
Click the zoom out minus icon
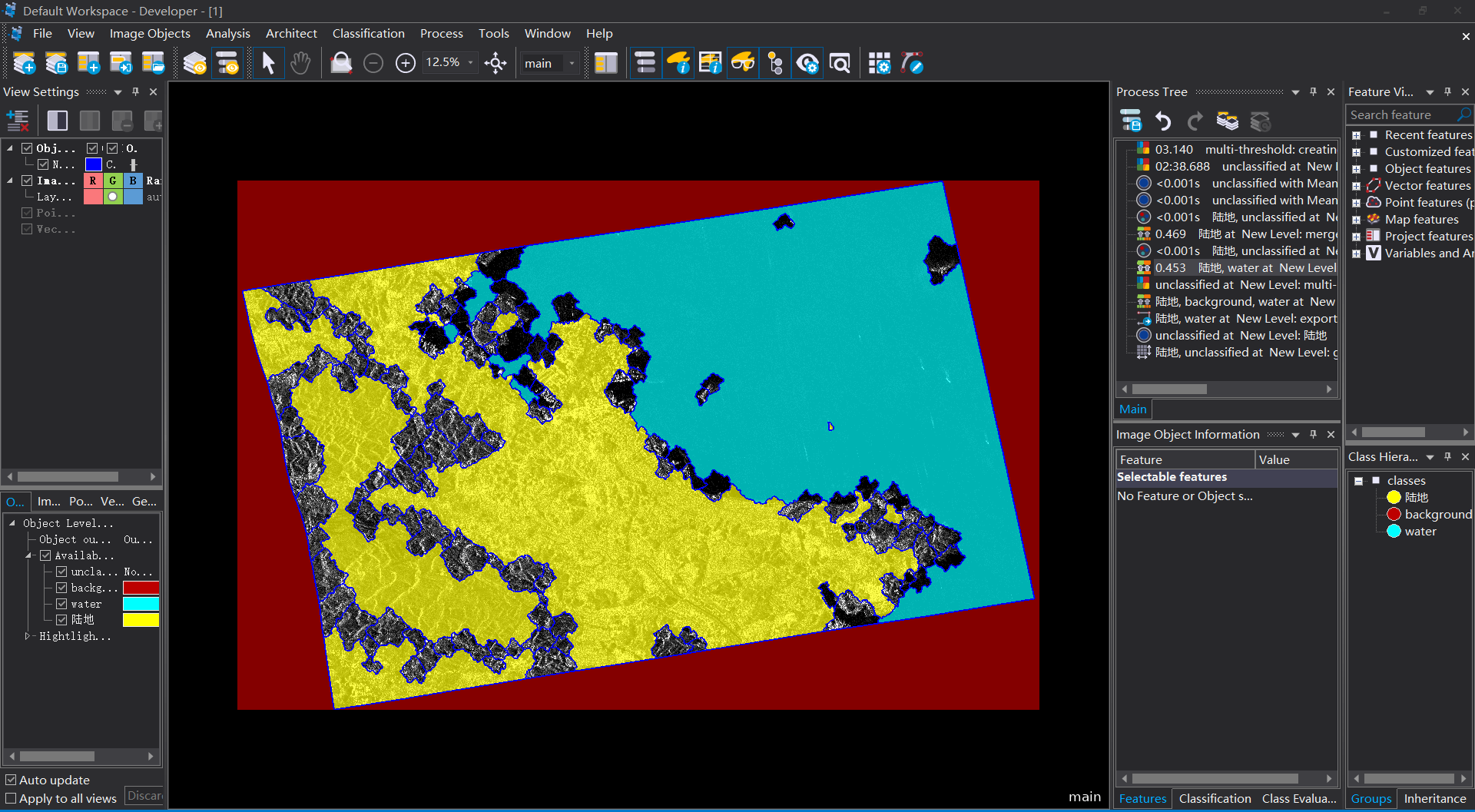[x=373, y=63]
